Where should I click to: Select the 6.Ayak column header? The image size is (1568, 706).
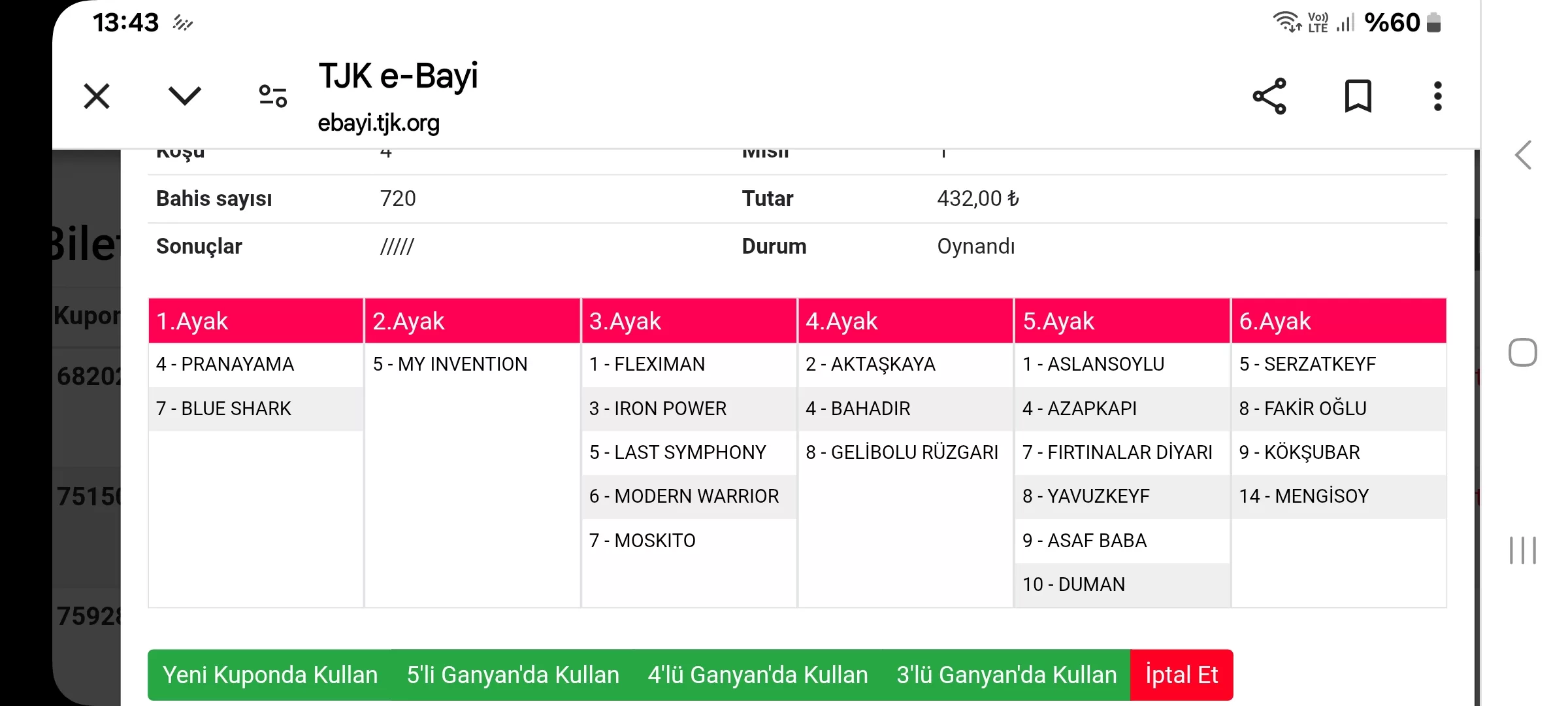[x=1339, y=321]
